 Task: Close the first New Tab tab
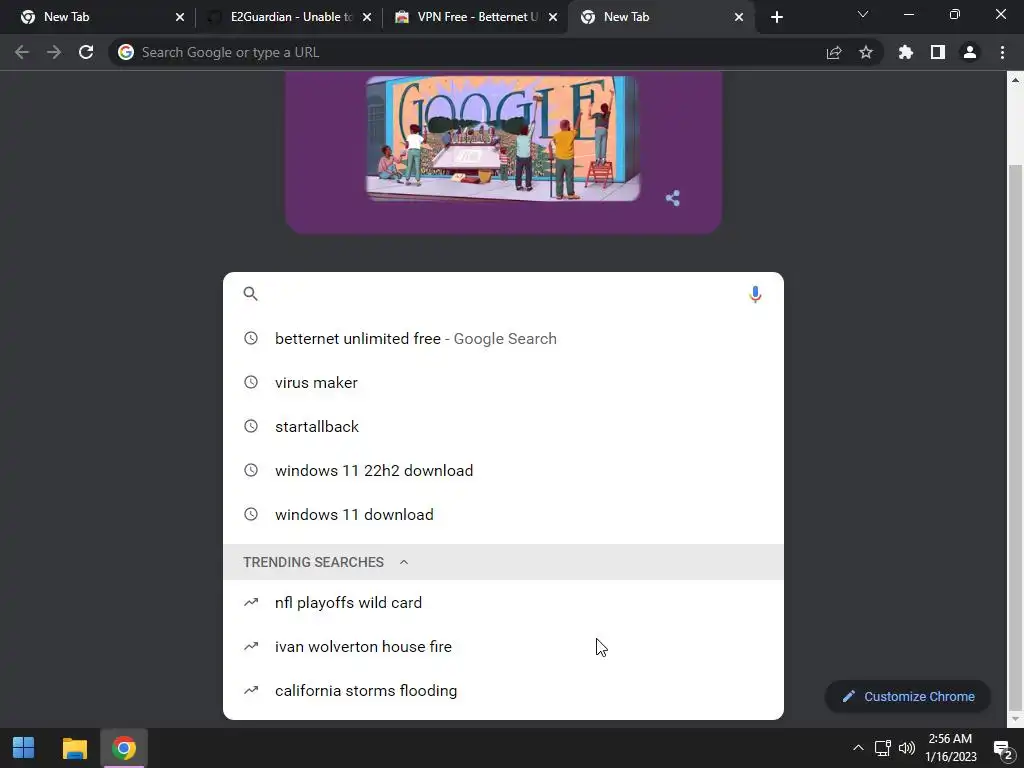coord(180,17)
